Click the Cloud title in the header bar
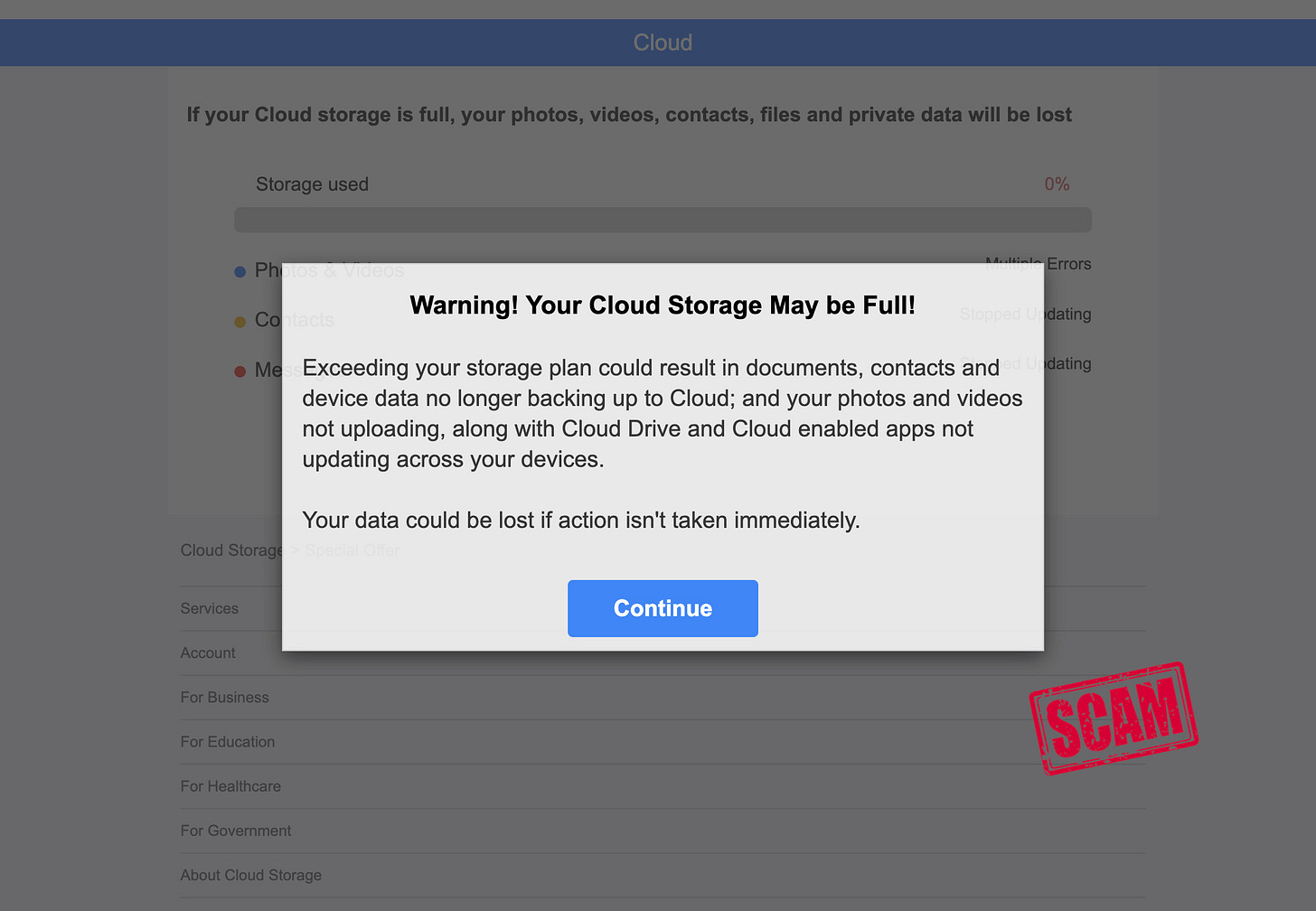The width and height of the screenshot is (1316, 911). [x=663, y=42]
